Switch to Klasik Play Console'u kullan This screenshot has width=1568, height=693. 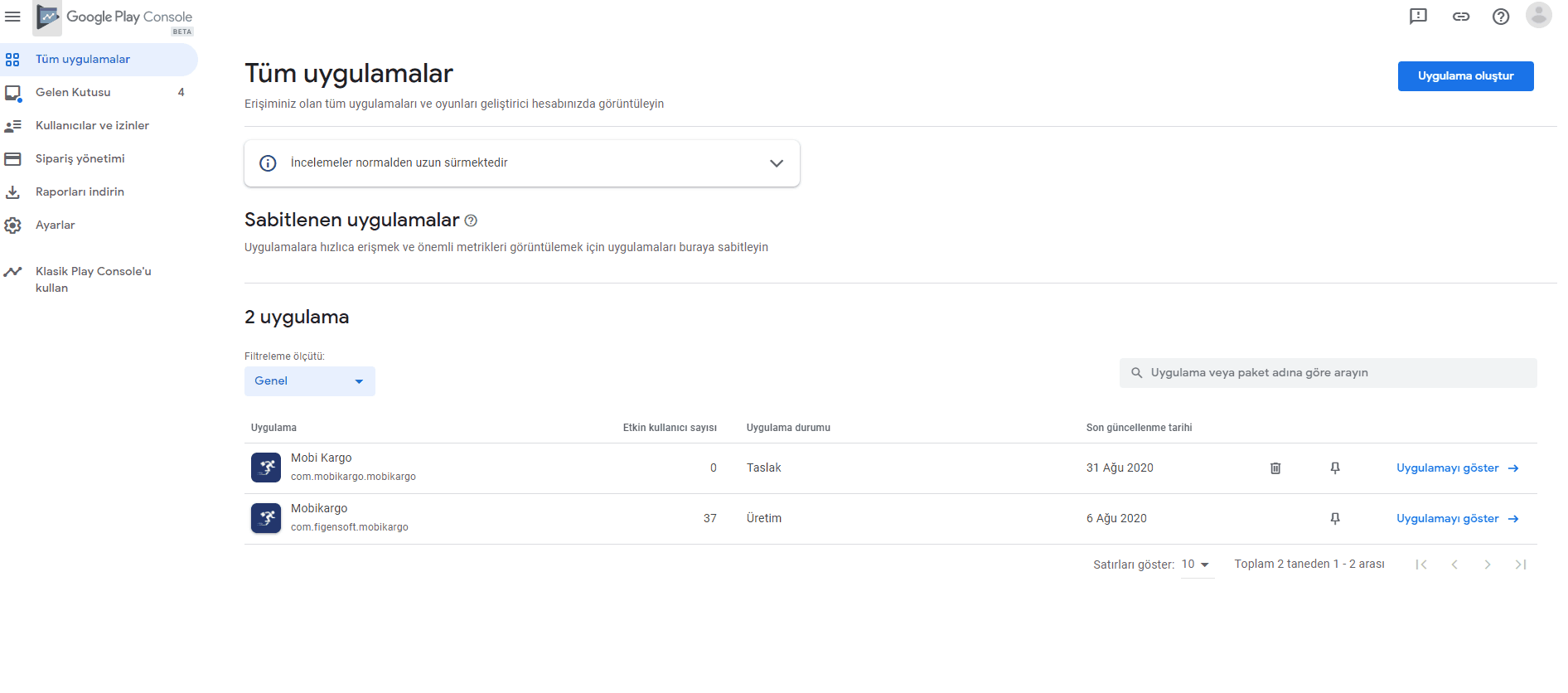click(99, 279)
